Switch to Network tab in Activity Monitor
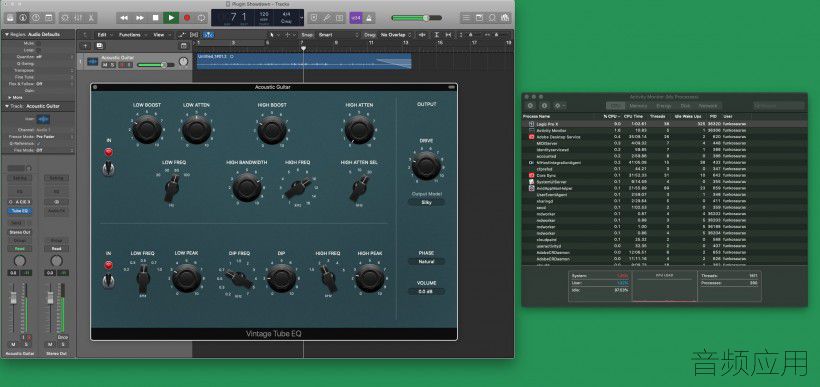 click(x=708, y=106)
